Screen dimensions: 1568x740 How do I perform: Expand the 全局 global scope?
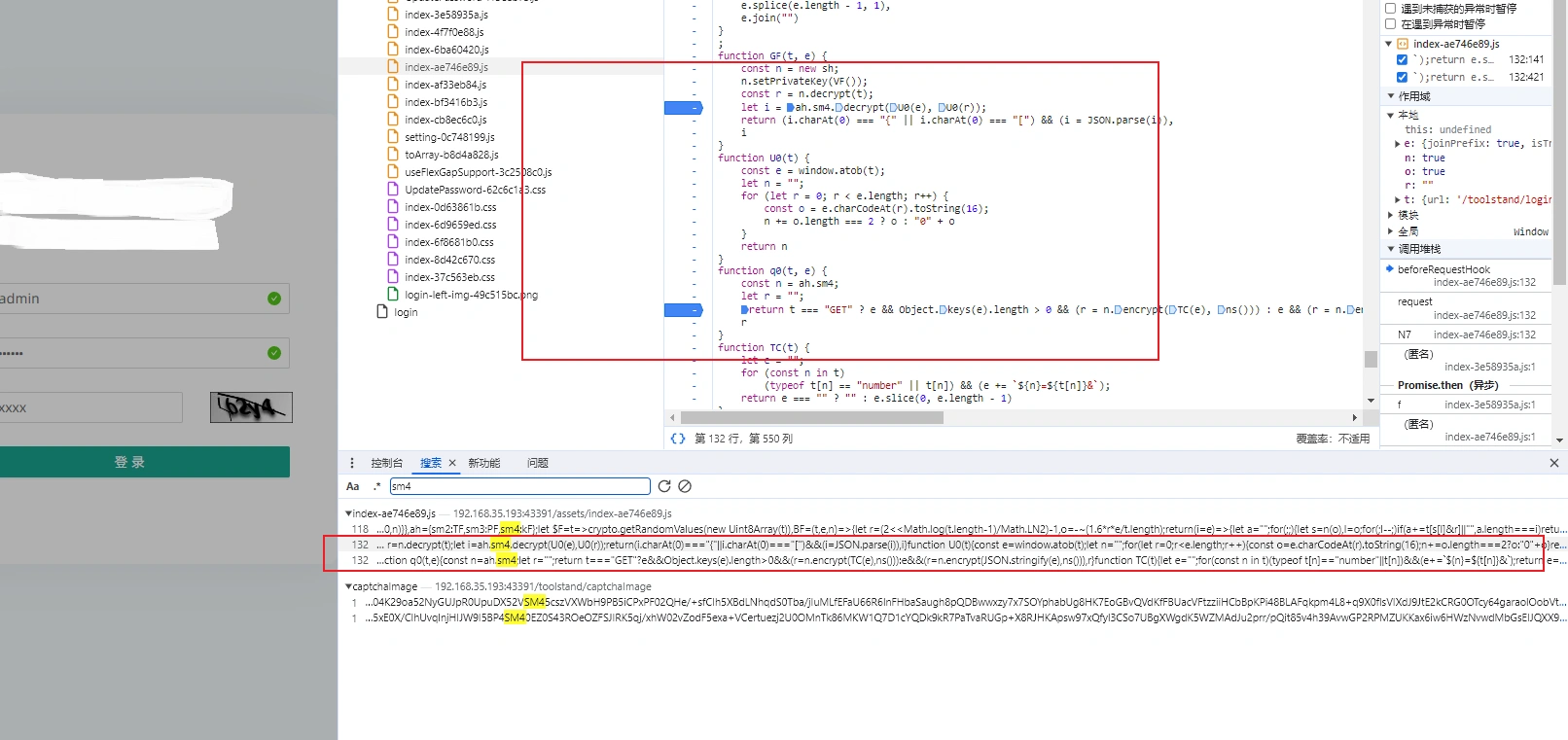click(1390, 231)
